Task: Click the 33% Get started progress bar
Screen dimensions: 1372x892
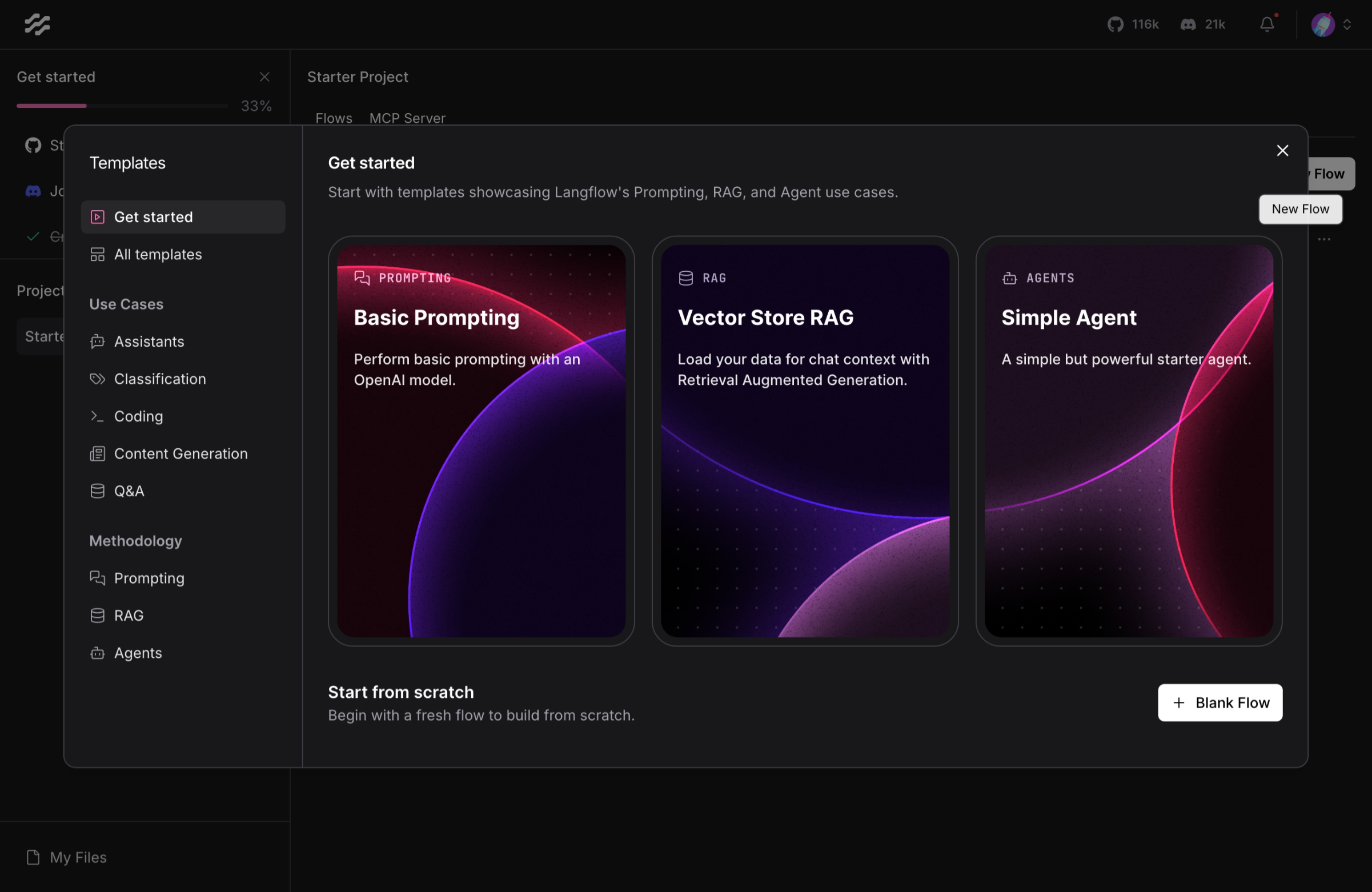Action: point(122,106)
